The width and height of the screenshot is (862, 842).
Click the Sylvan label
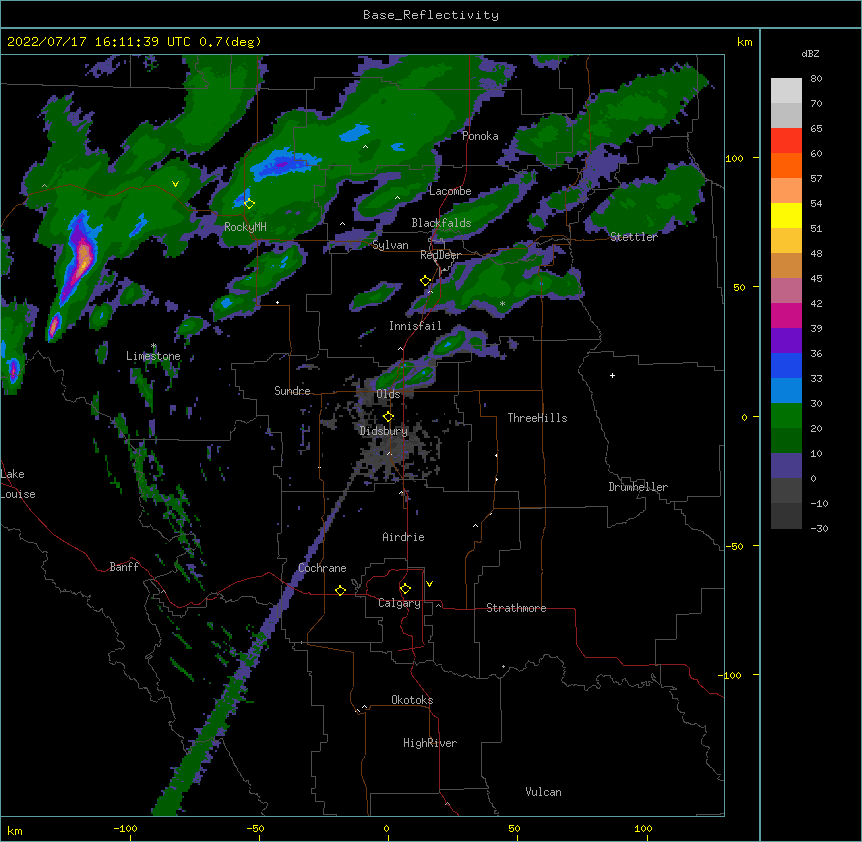click(x=390, y=245)
